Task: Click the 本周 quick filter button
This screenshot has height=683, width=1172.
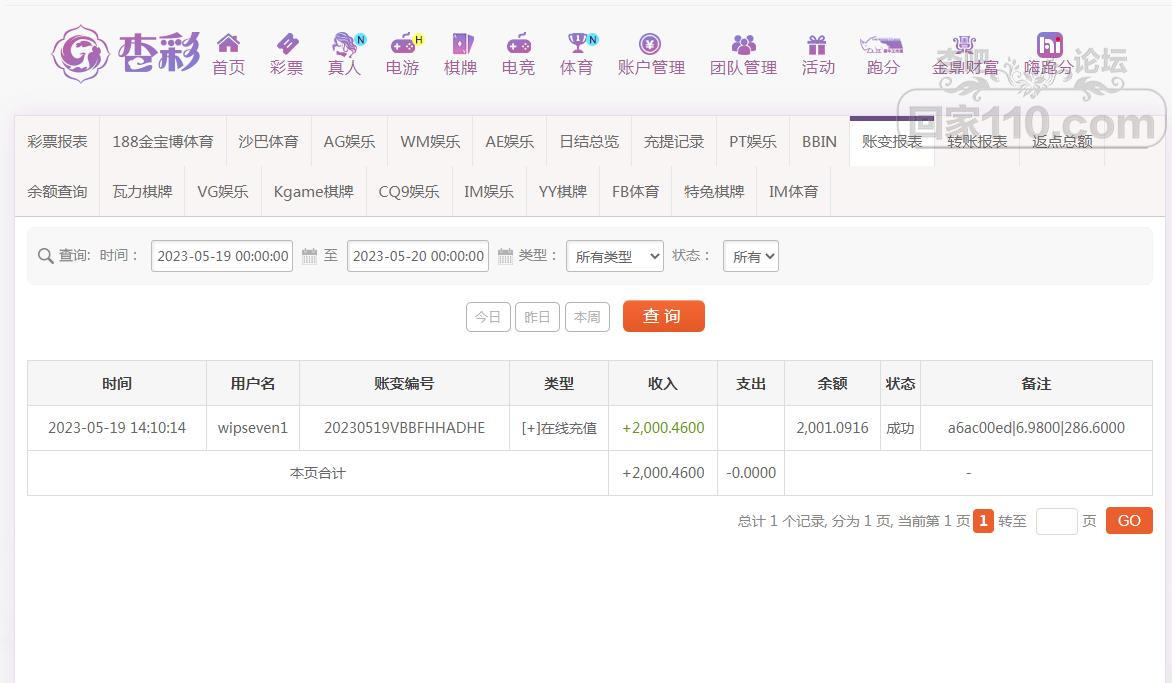Action: click(587, 317)
